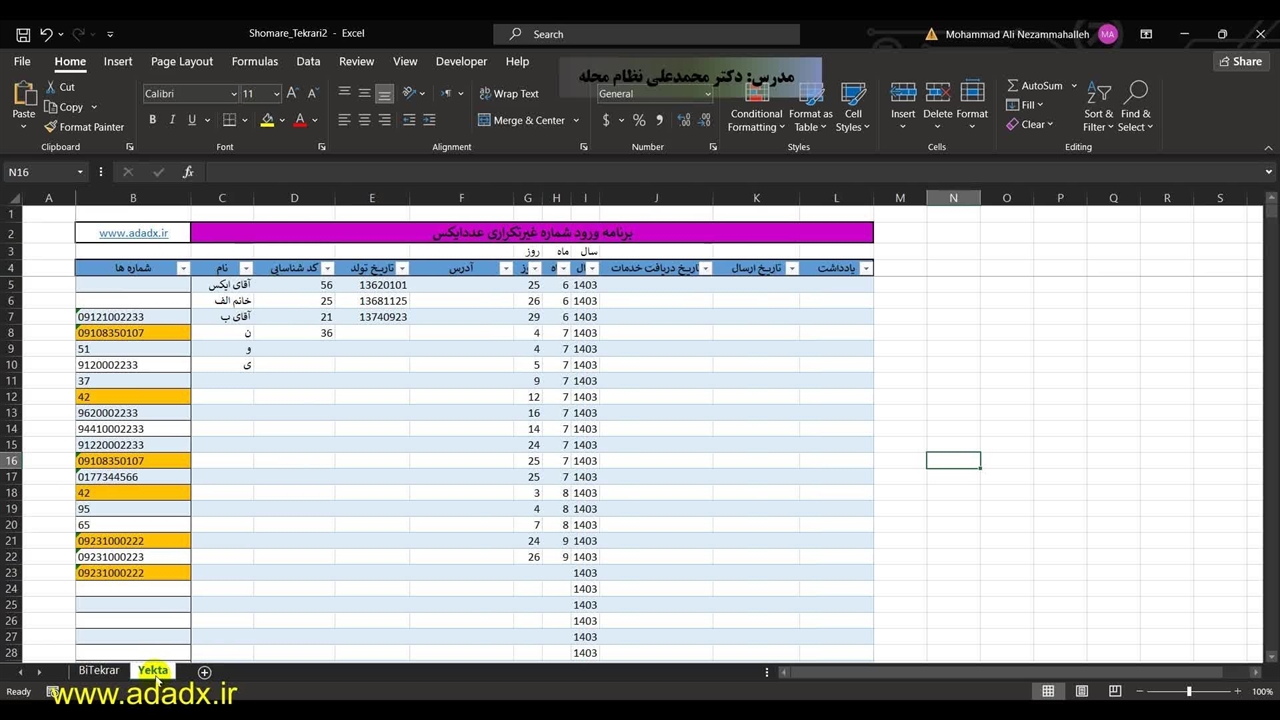This screenshot has width=1280, height=720.
Task: Click the Sort & Filter icon
Action: point(1099,96)
